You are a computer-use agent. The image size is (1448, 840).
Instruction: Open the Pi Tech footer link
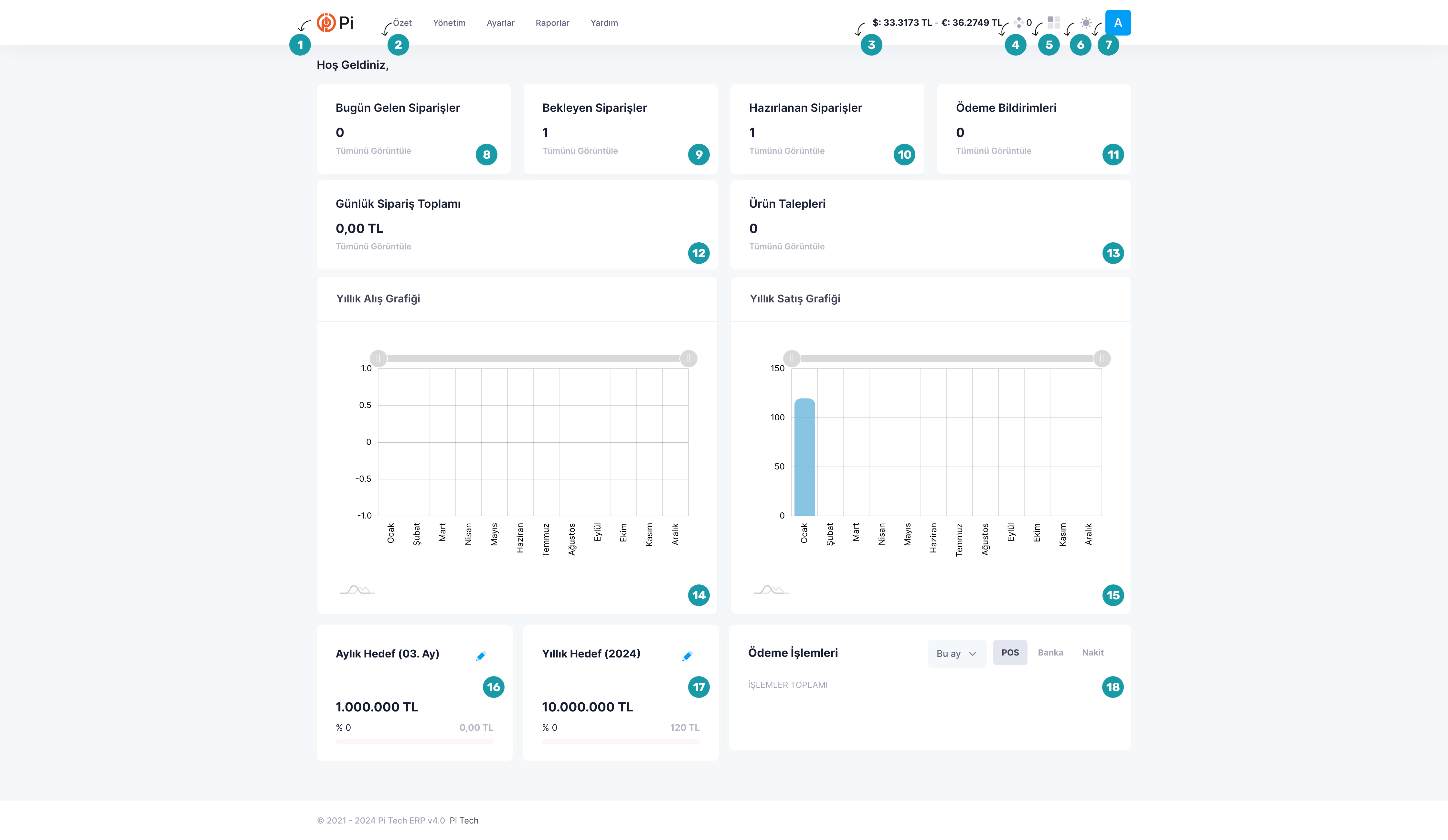point(463,821)
